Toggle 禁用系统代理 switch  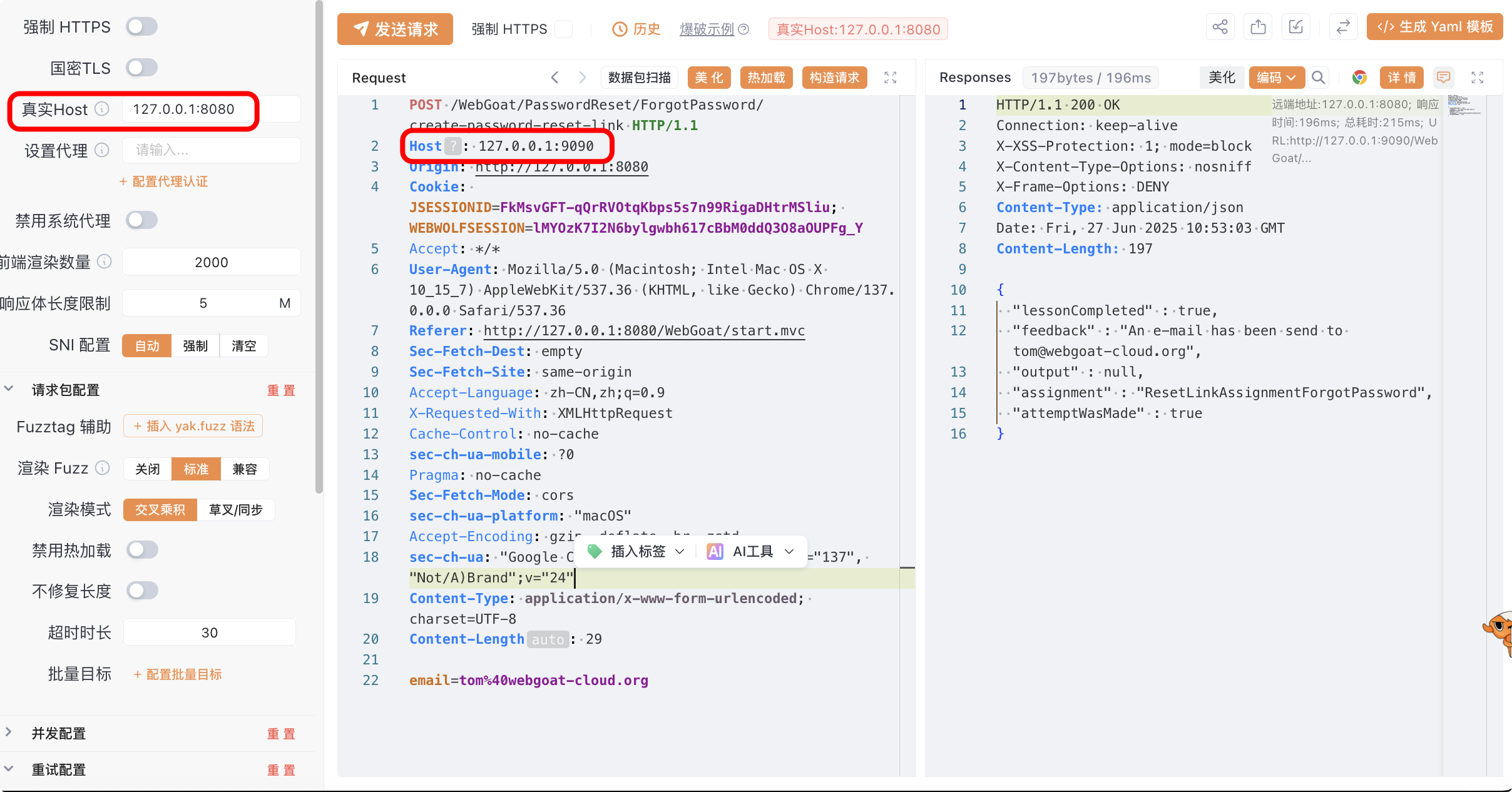141,220
